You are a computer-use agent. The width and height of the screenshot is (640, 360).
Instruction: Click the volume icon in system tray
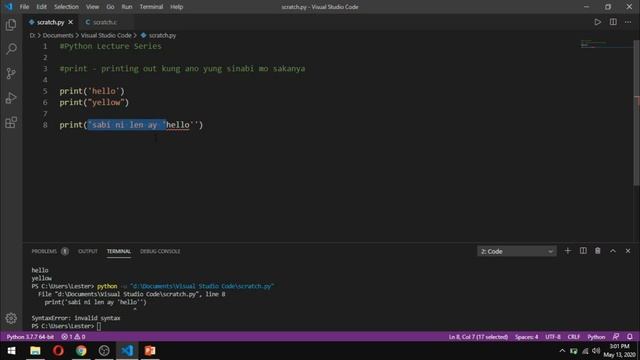pos(596,351)
